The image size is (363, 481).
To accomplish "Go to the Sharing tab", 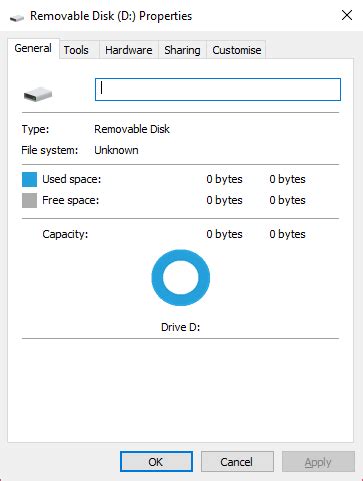I will [x=182, y=50].
